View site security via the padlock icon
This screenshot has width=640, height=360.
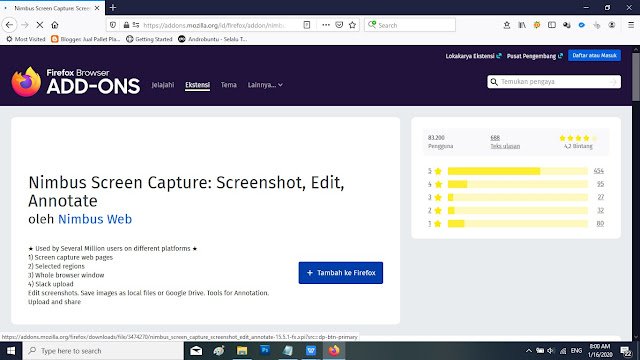click(126, 25)
